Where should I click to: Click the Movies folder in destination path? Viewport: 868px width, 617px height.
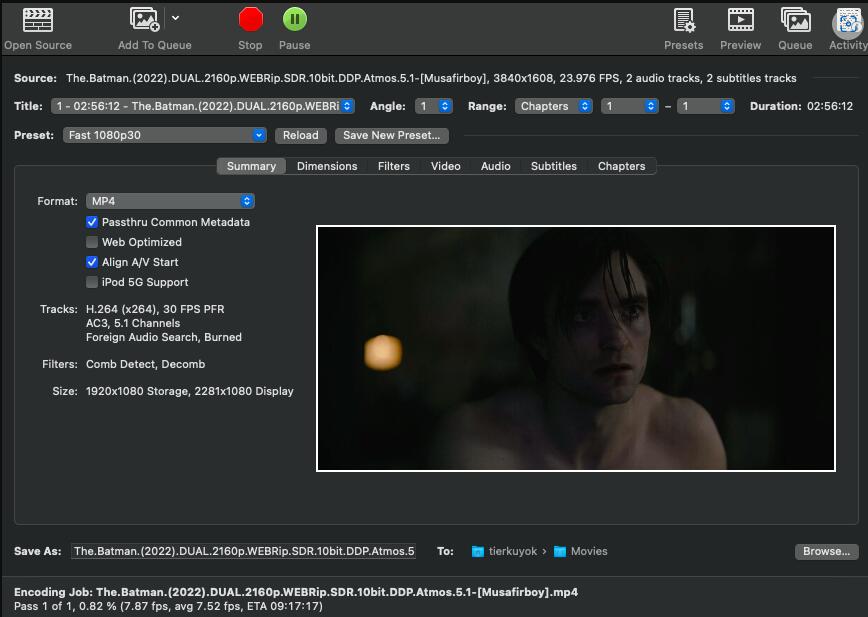click(580, 551)
